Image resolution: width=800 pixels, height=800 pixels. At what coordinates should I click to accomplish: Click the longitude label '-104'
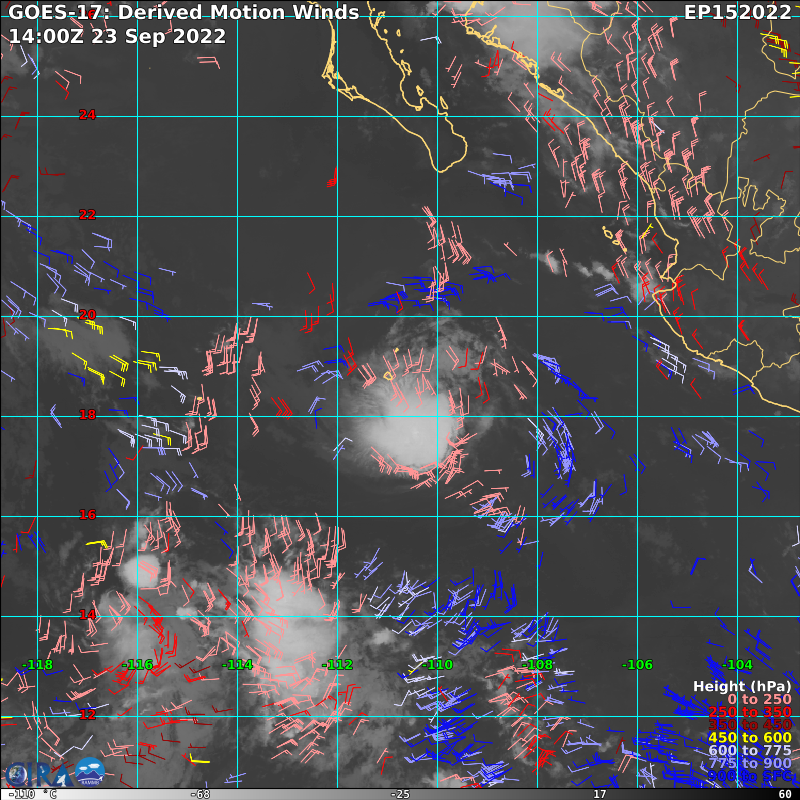point(737,665)
